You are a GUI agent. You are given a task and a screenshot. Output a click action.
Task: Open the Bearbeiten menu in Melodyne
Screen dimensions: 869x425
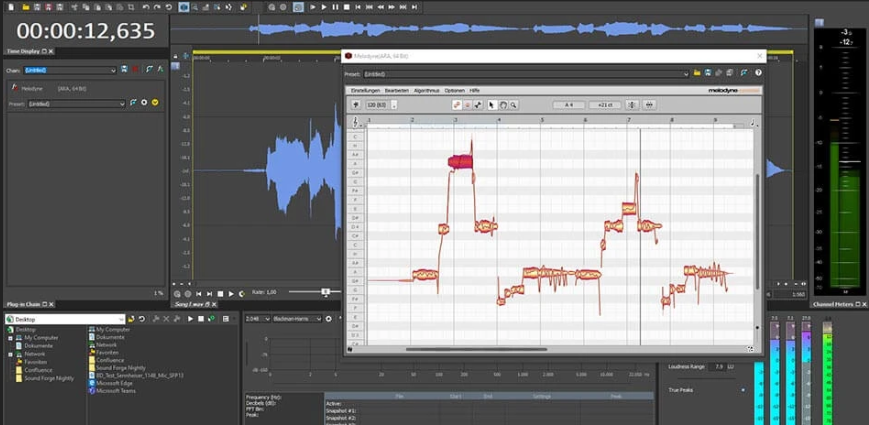point(397,91)
